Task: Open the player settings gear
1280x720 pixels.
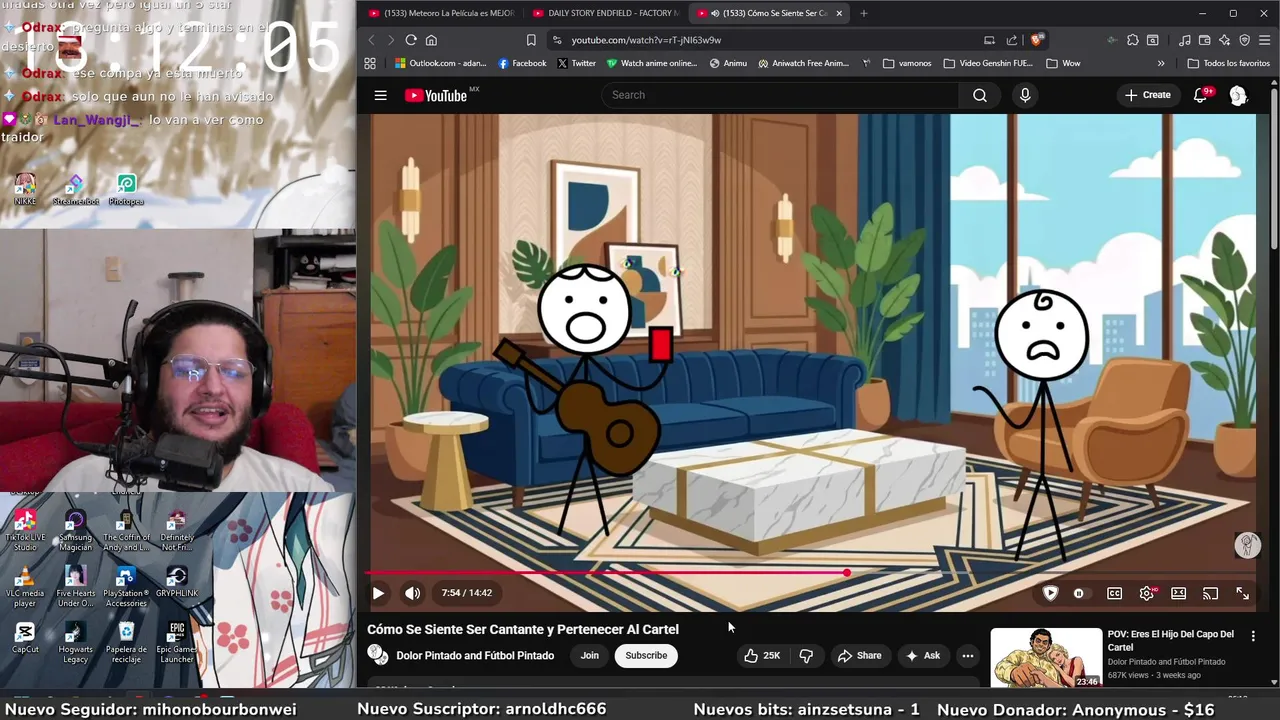Action: click(1146, 593)
